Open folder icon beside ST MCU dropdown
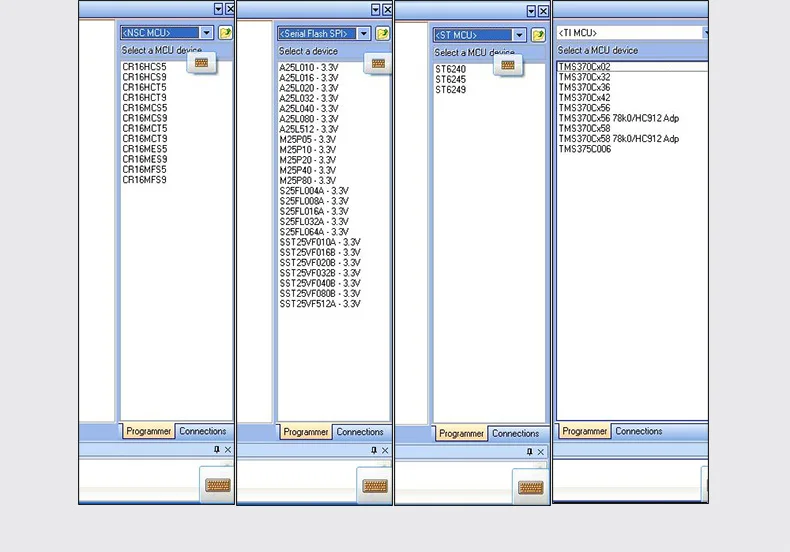 click(538, 35)
